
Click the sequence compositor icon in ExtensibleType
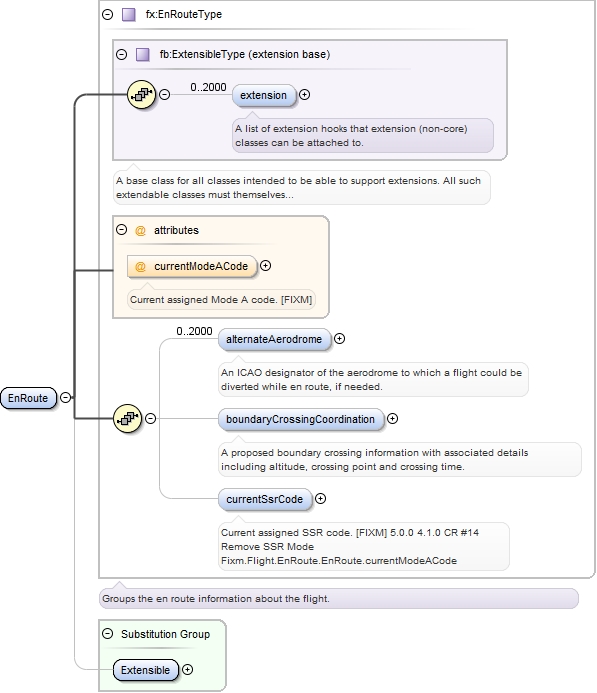(141, 94)
